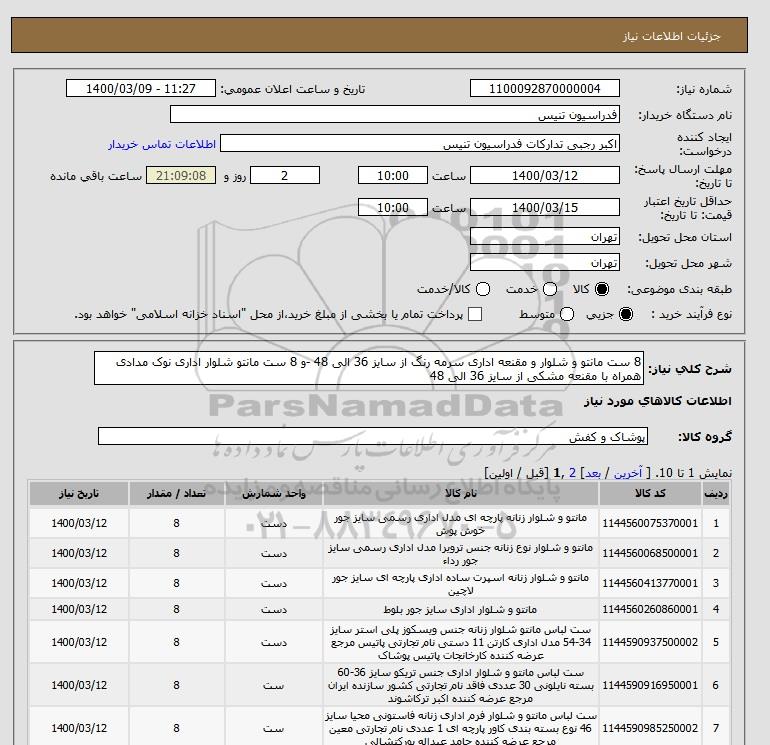Click item name مانتو و شلوار اداری سایز جور بلوط

(x=460, y=609)
